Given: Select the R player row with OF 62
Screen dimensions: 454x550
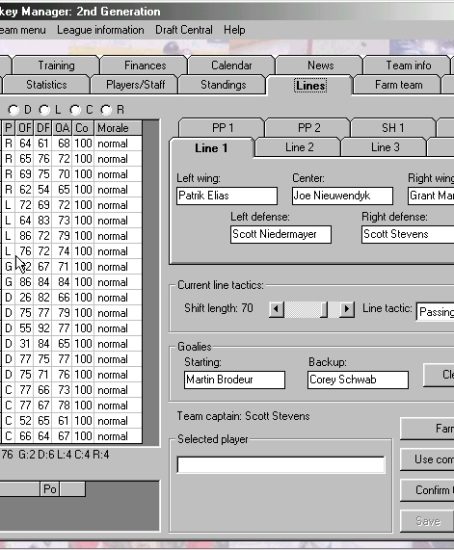Looking at the screenshot, I should 72,190.
